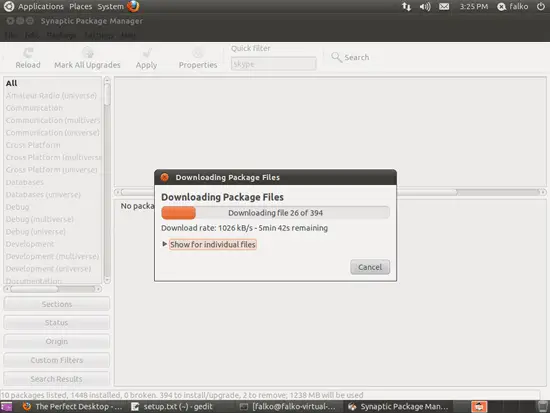Open package Properties from the toolbar

[x=198, y=58]
